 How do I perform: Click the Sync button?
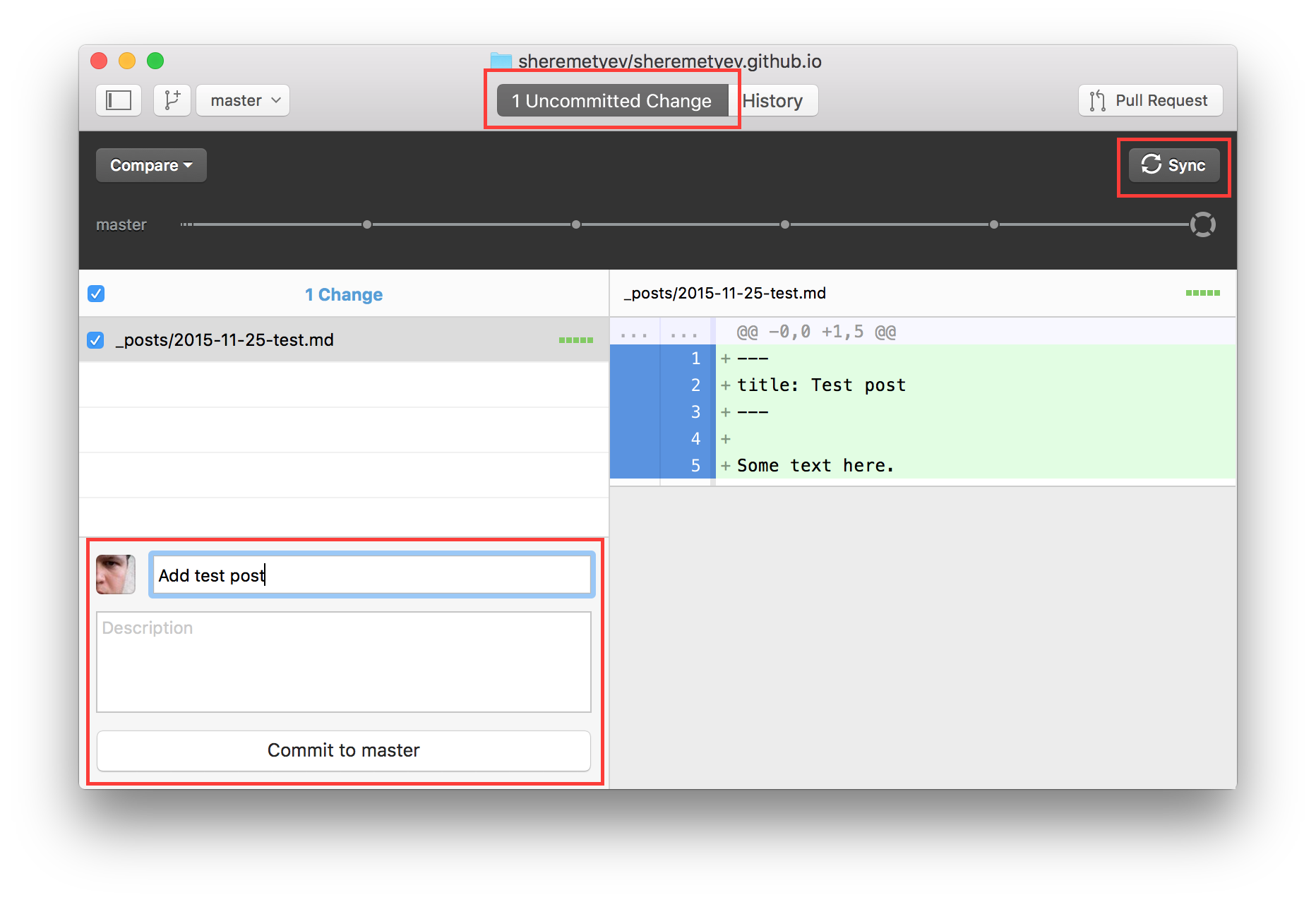click(1173, 165)
